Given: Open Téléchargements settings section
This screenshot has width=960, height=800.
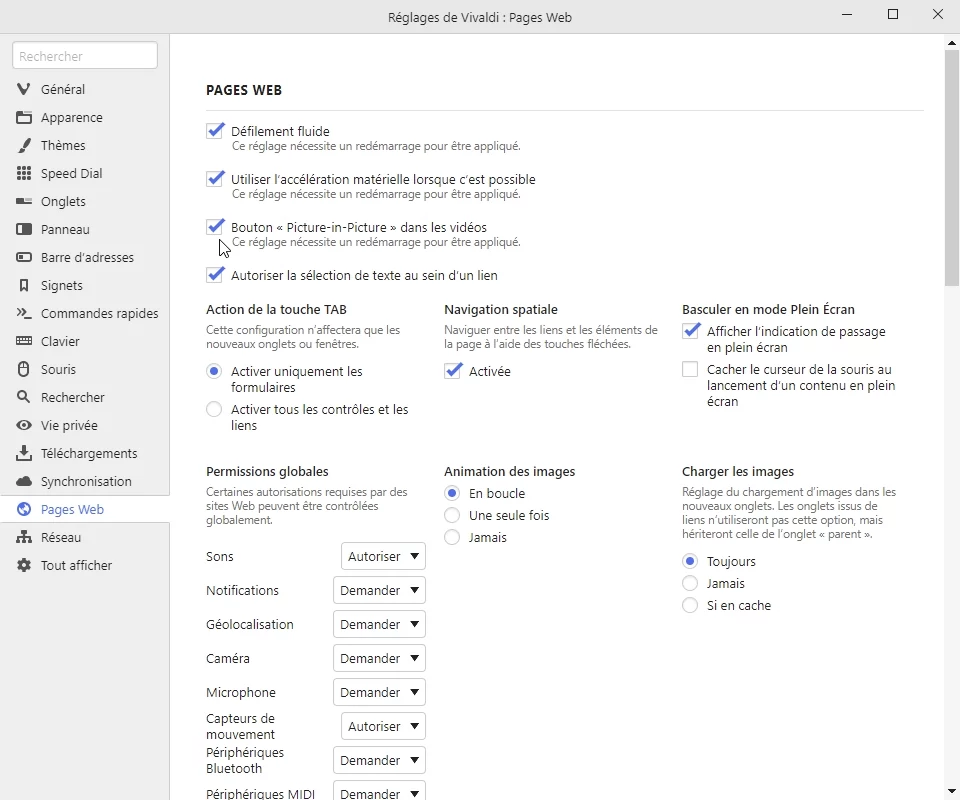Looking at the screenshot, I should [85, 454].
